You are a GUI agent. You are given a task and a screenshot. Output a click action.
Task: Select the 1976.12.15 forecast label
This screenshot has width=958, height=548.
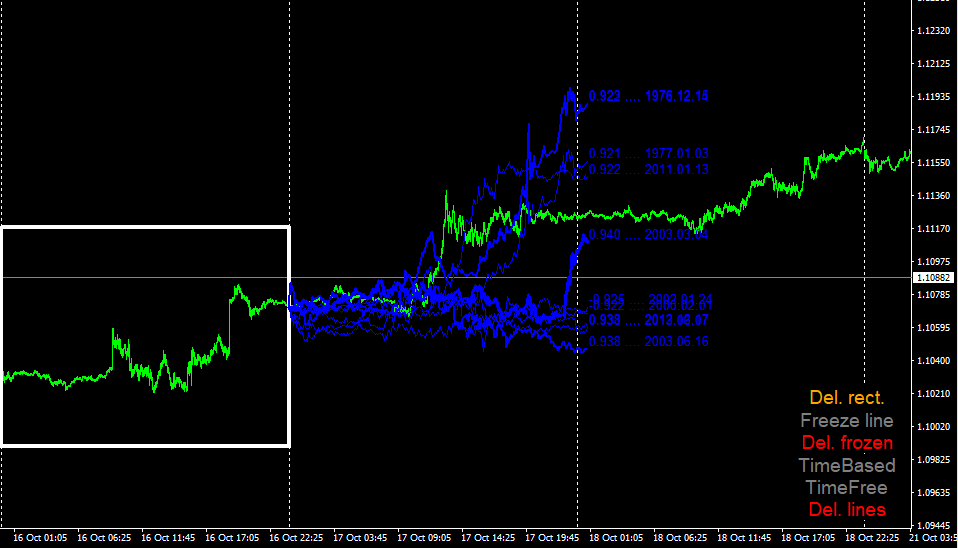pyautogui.click(x=648, y=96)
